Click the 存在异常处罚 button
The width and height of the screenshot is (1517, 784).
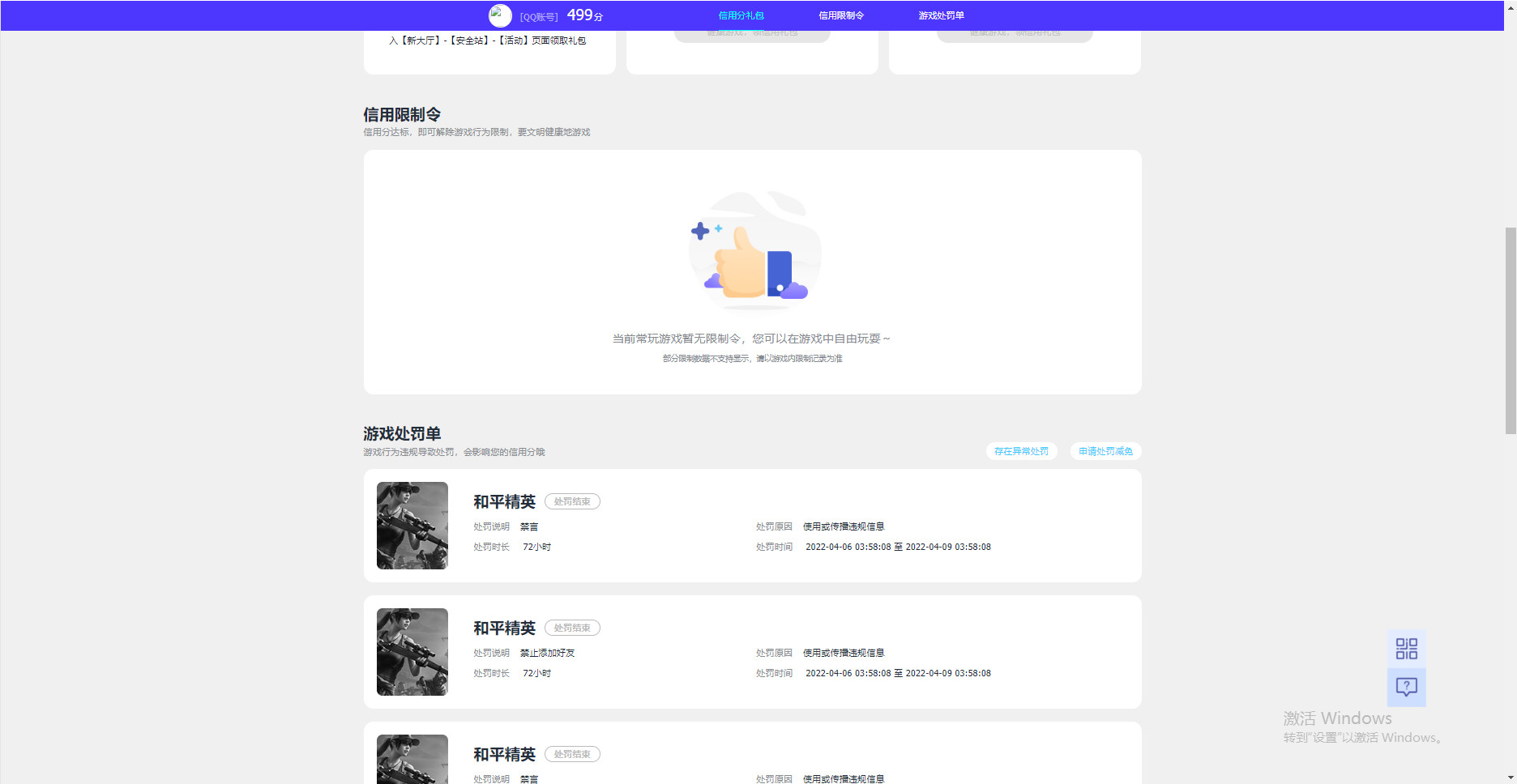pos(1021,451)
